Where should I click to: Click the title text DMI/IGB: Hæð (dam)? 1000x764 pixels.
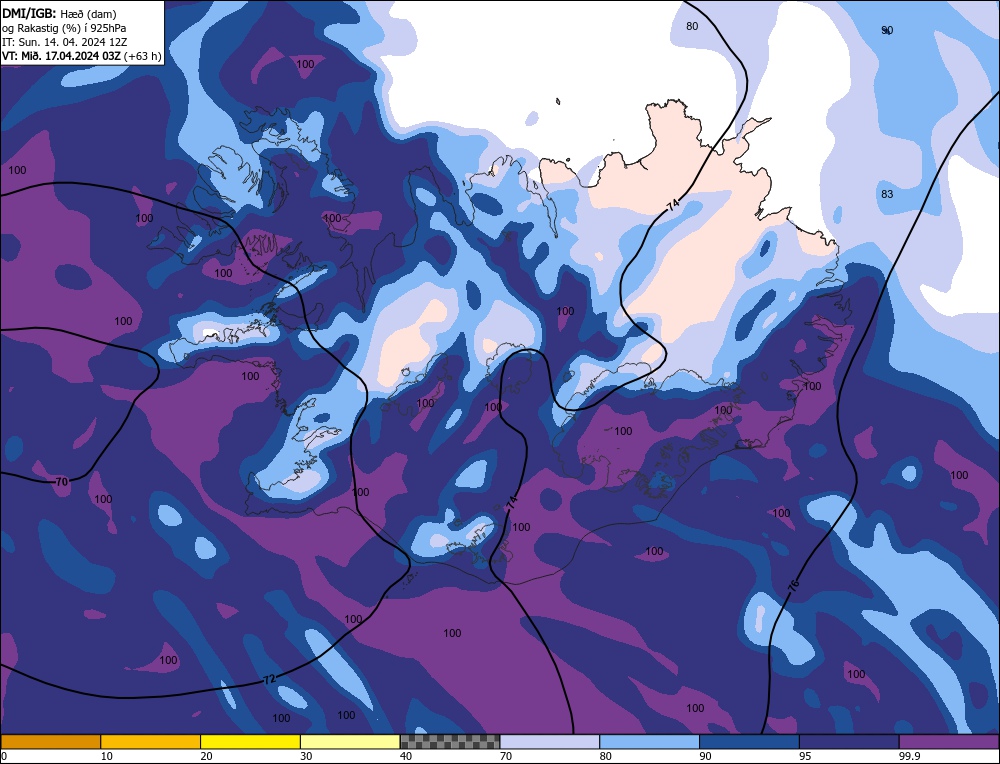click(59, 13)
